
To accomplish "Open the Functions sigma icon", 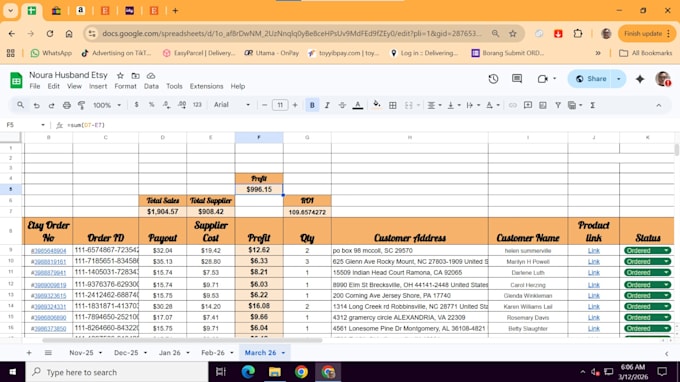I will point(592,105).
